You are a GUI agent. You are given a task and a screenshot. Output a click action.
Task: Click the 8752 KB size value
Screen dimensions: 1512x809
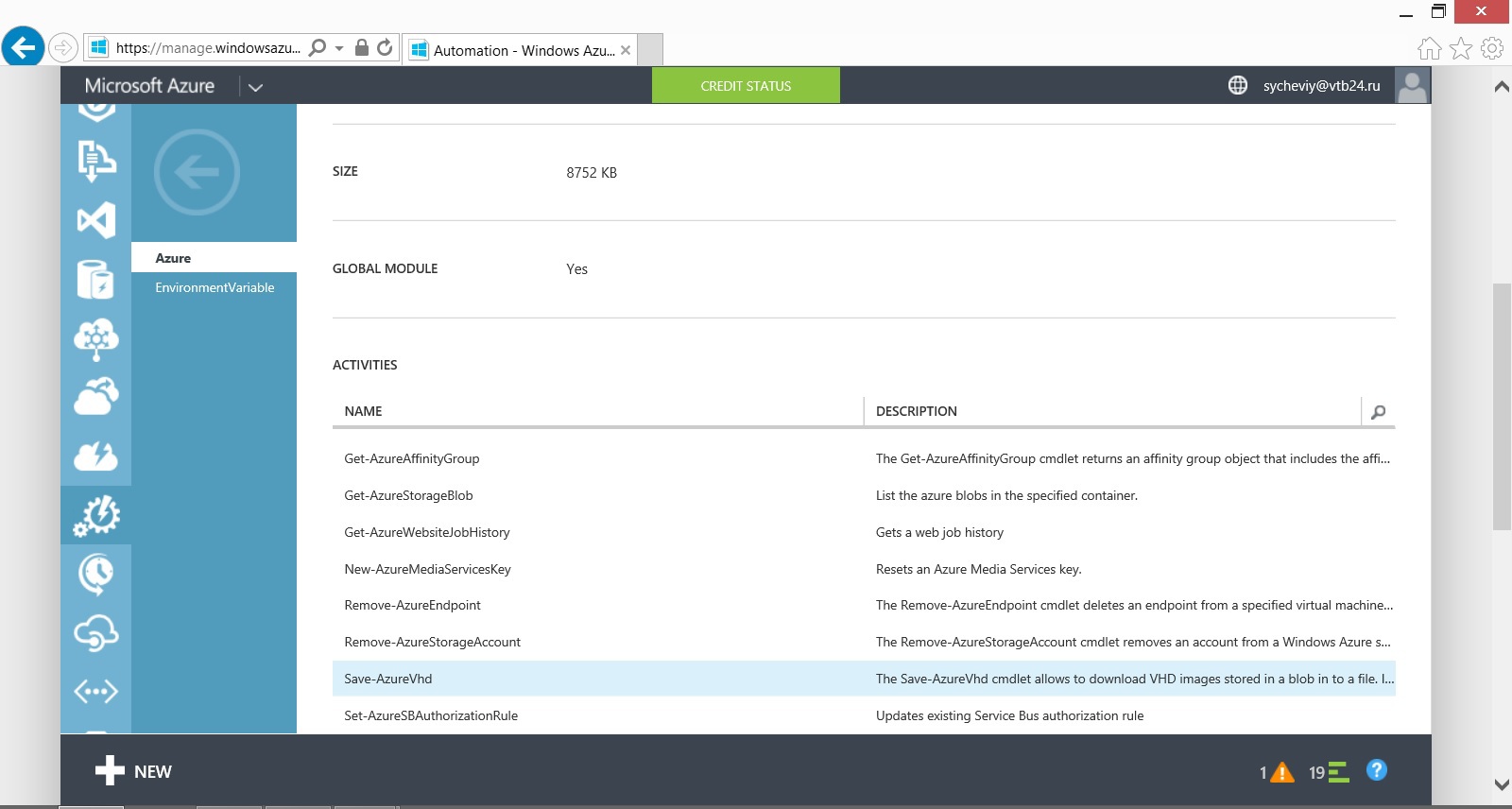point(592,173)
